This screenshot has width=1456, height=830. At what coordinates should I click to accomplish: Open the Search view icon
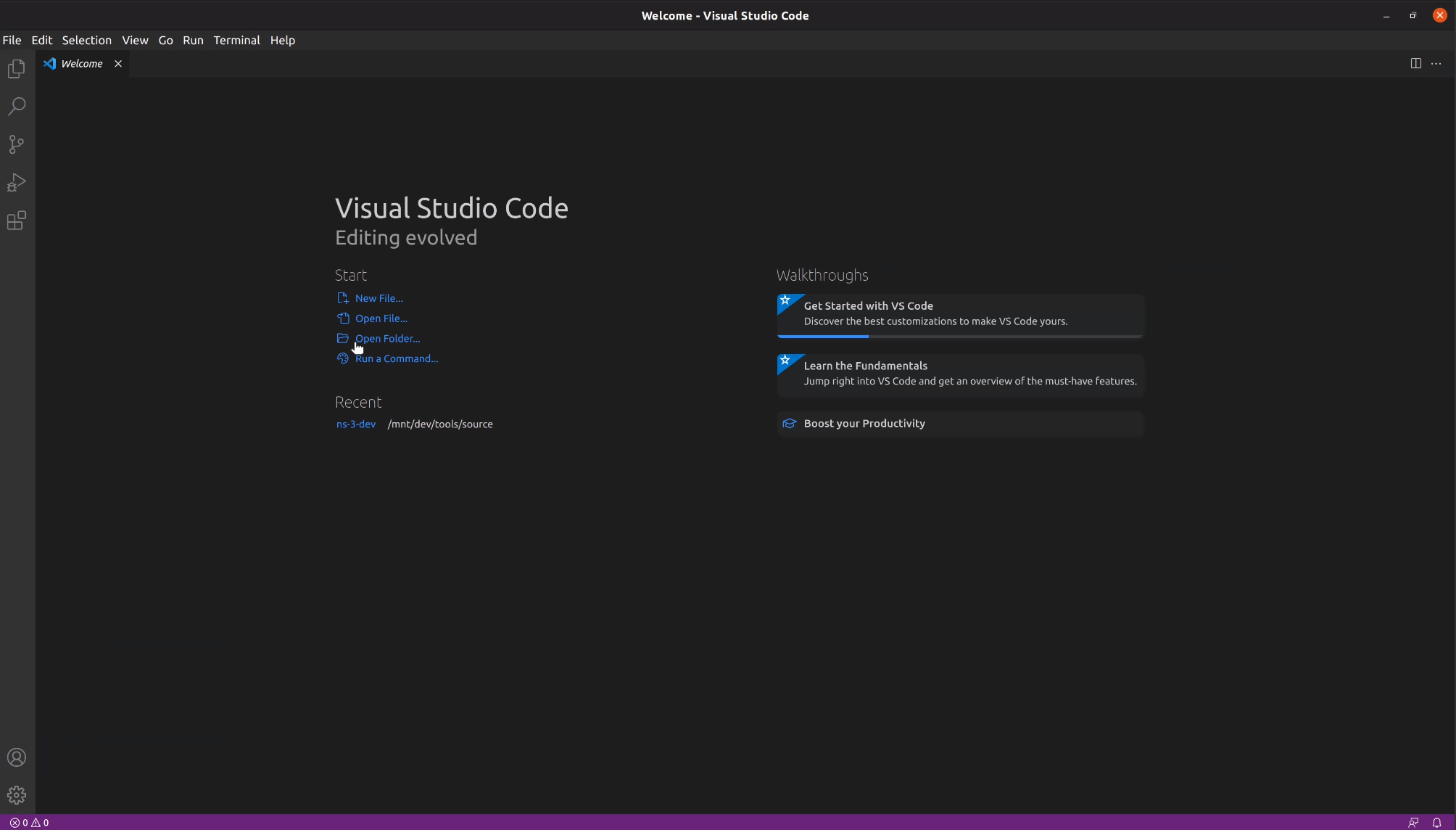click(x=17, y=107)
